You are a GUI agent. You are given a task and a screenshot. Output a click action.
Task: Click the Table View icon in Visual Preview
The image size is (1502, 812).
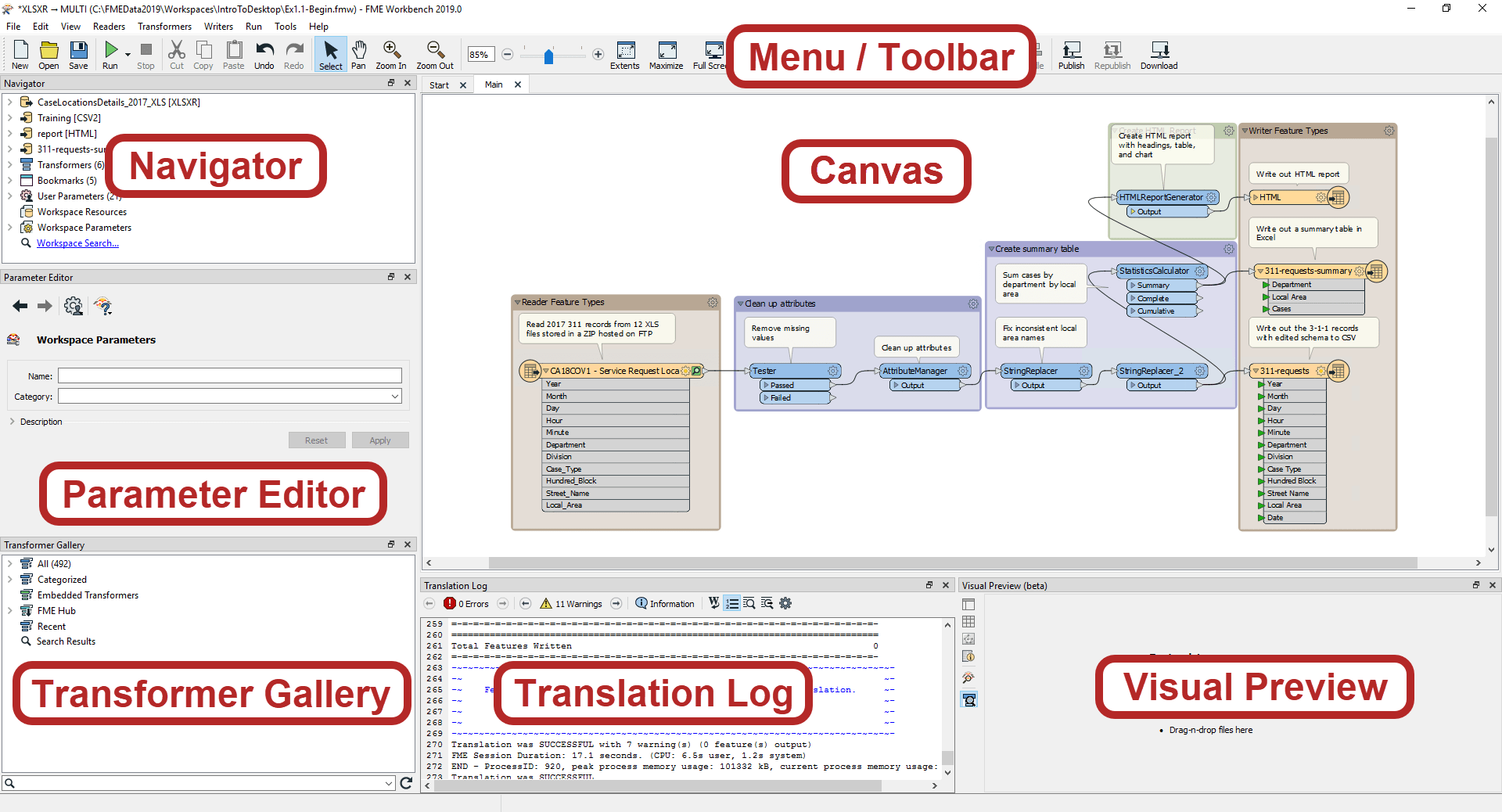(x=968, y=621)
